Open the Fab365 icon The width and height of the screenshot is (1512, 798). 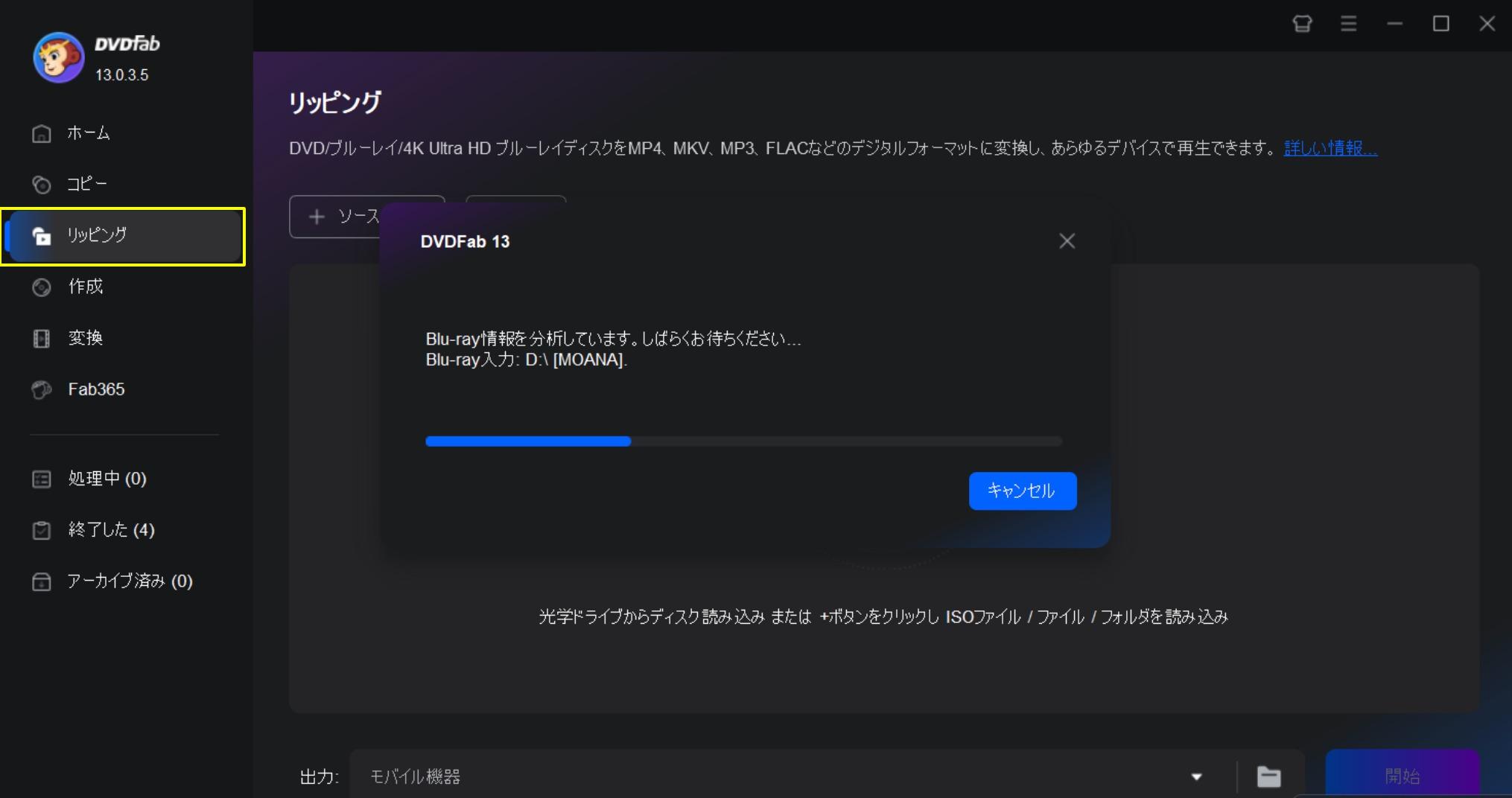[42, 390]
